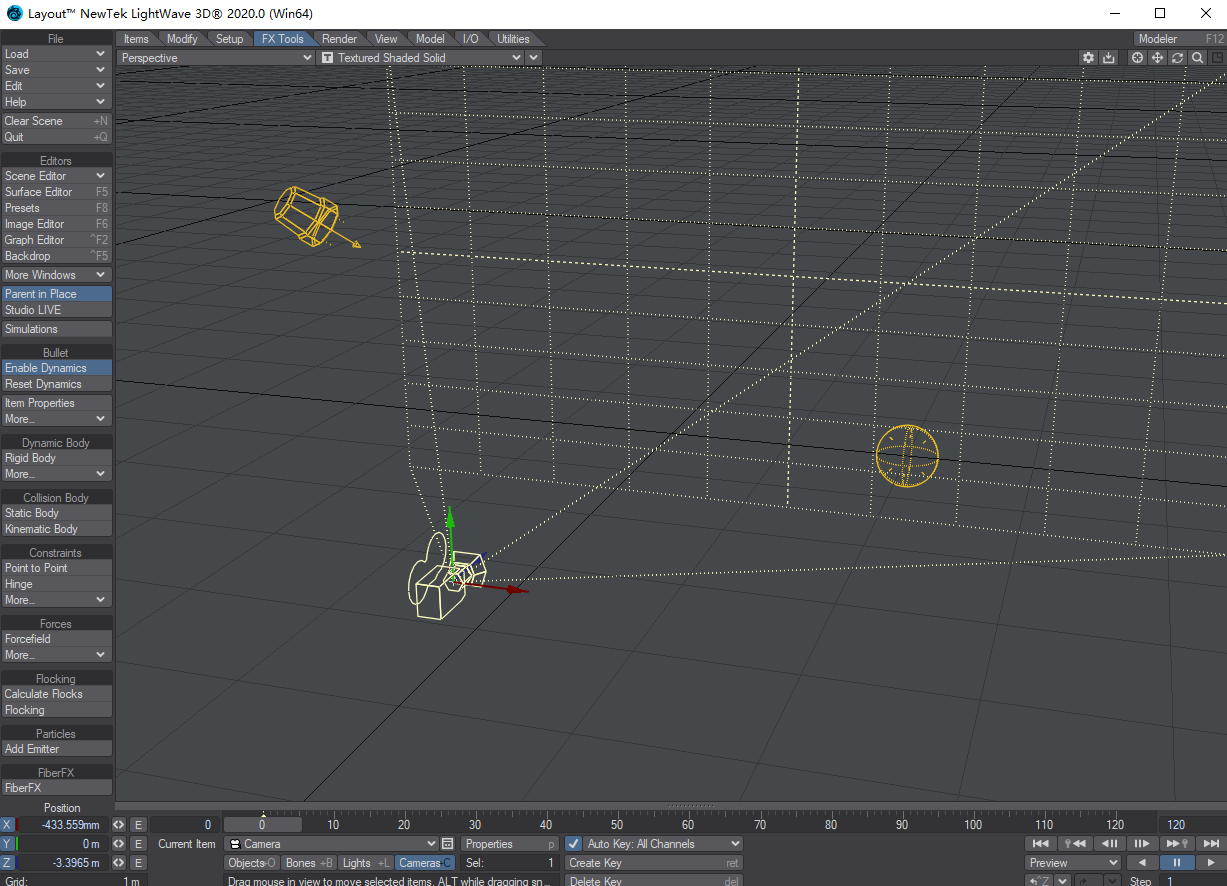
Task: Switch to the FX Tools tab
Action: pyautogui.click(x=284, y=38)
